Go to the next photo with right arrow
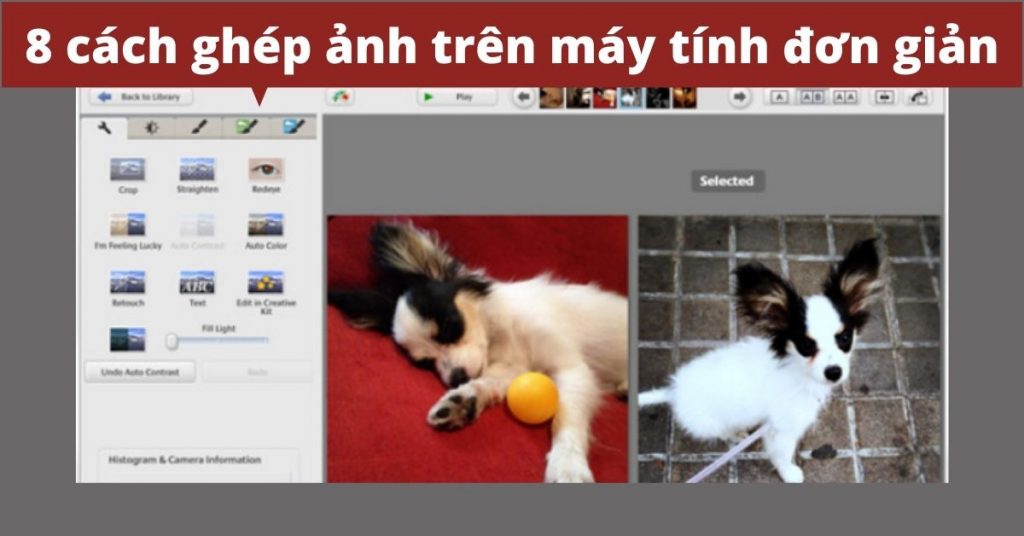 [739, 97]
